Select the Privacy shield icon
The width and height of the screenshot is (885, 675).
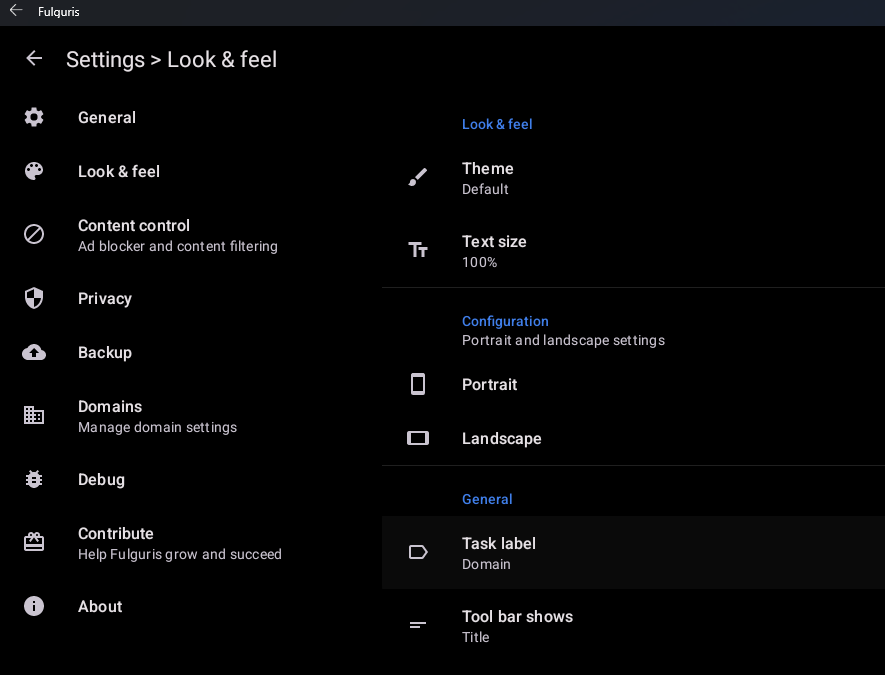[33, 298]
